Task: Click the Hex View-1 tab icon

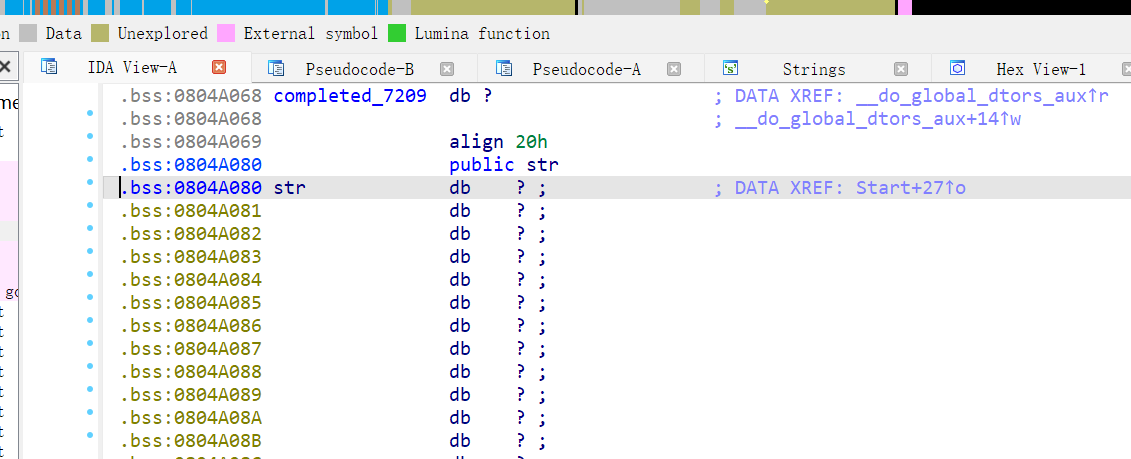Action: pyautogui.click(x=957, y=68)
